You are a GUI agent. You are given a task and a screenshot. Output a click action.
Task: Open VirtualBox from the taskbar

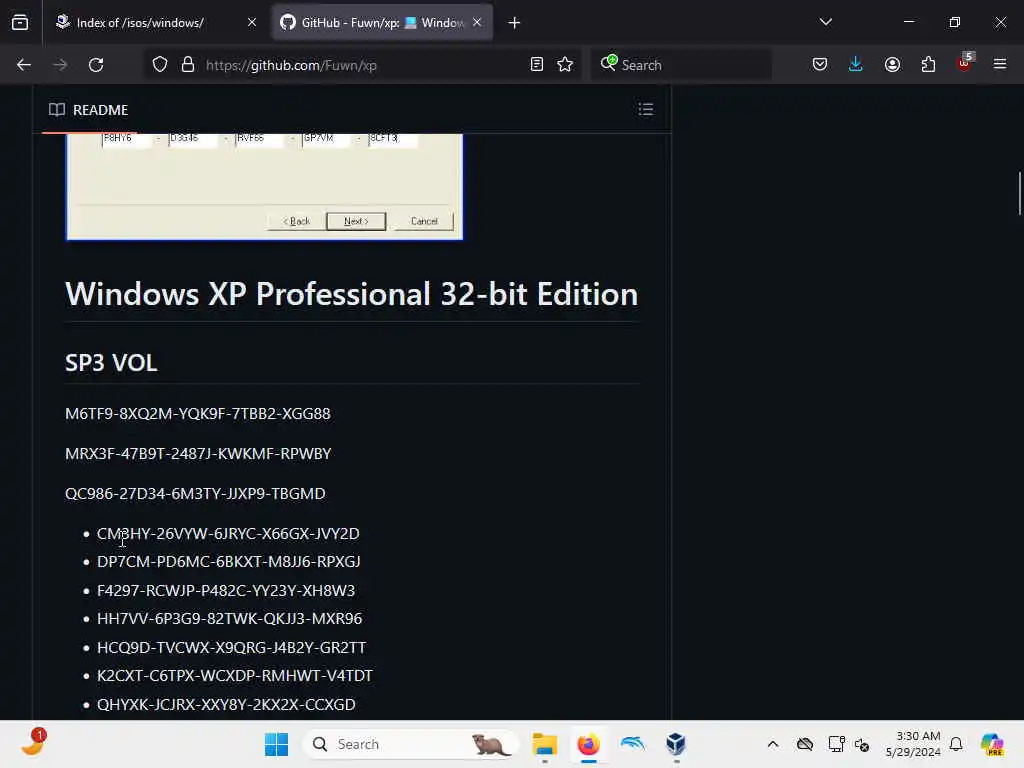click(x=676, y=744)
